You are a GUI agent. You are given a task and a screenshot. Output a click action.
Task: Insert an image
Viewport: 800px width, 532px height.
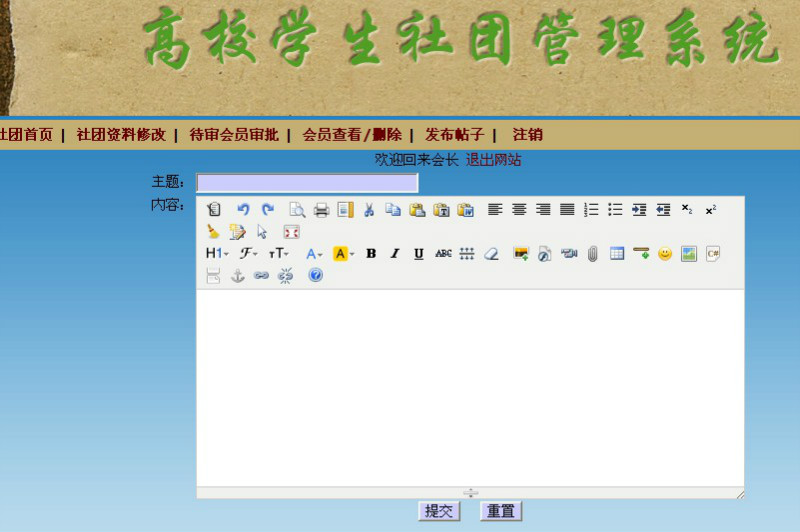click(521, 254)
